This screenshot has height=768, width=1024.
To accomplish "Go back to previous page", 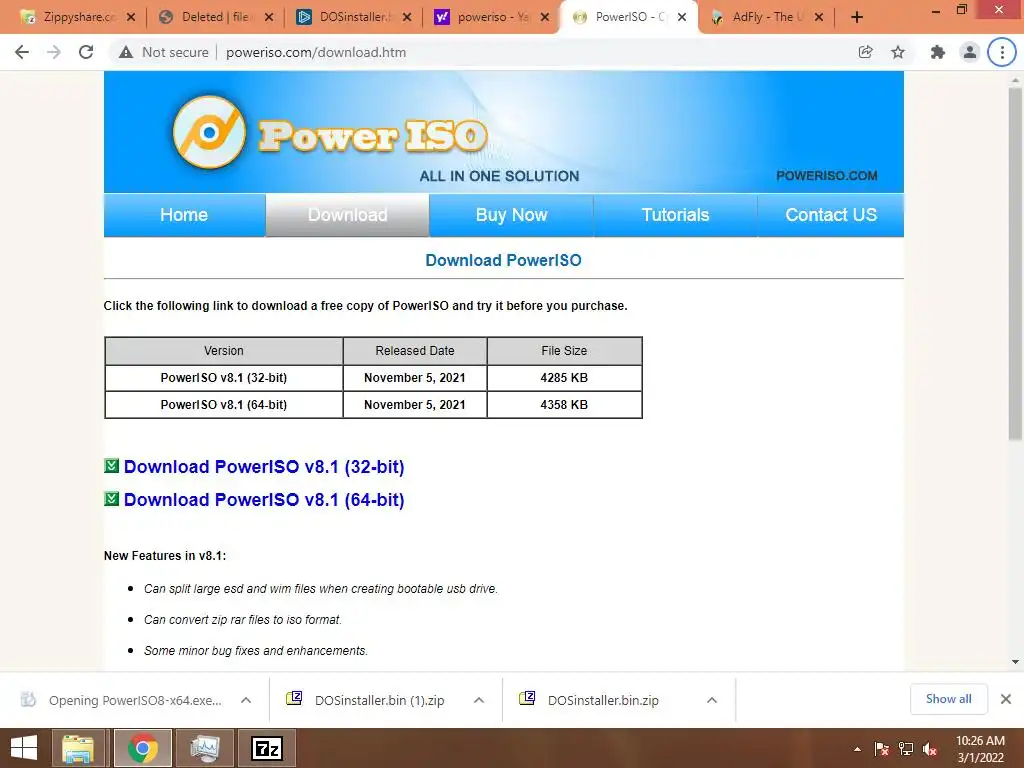I will pos(22,52).
